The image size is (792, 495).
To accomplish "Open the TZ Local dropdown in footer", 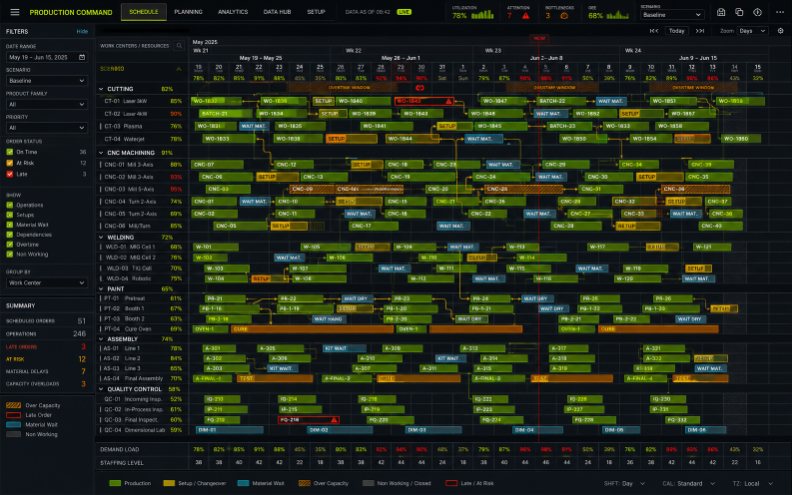I will [x=753, y=483].
